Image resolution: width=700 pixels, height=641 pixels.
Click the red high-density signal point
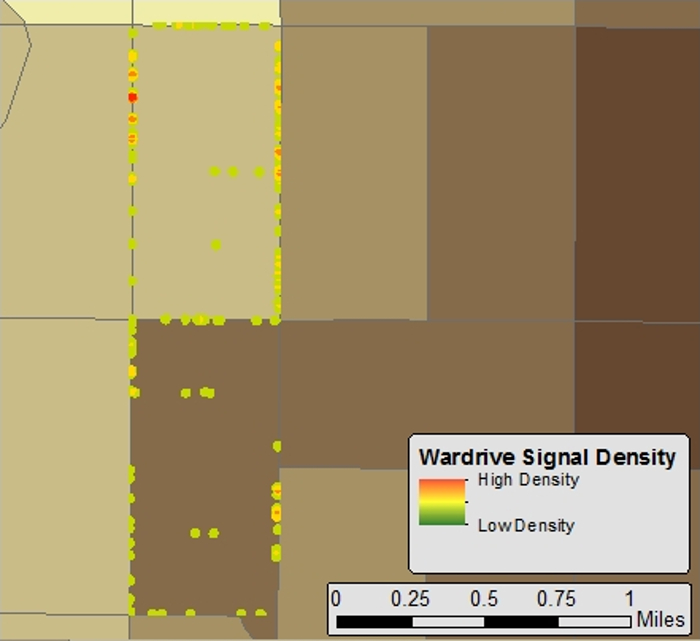[x=133, y=97]
